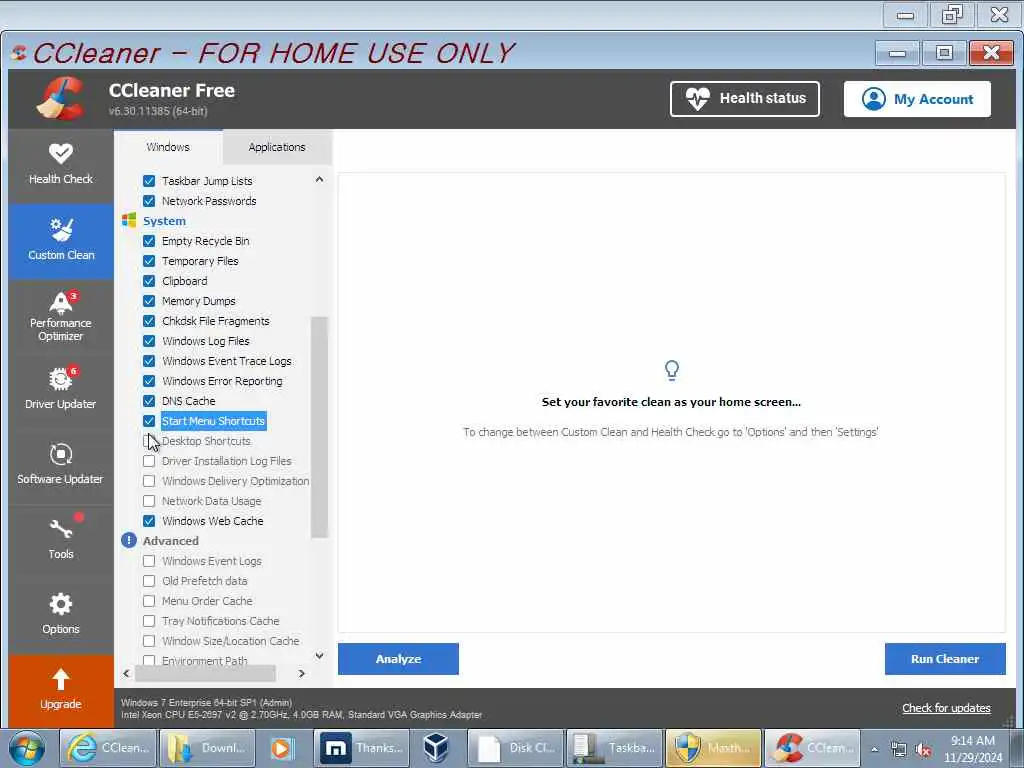
Task: Click the Windows Delivery Optimization label
Action: click(x=236, y=481)
